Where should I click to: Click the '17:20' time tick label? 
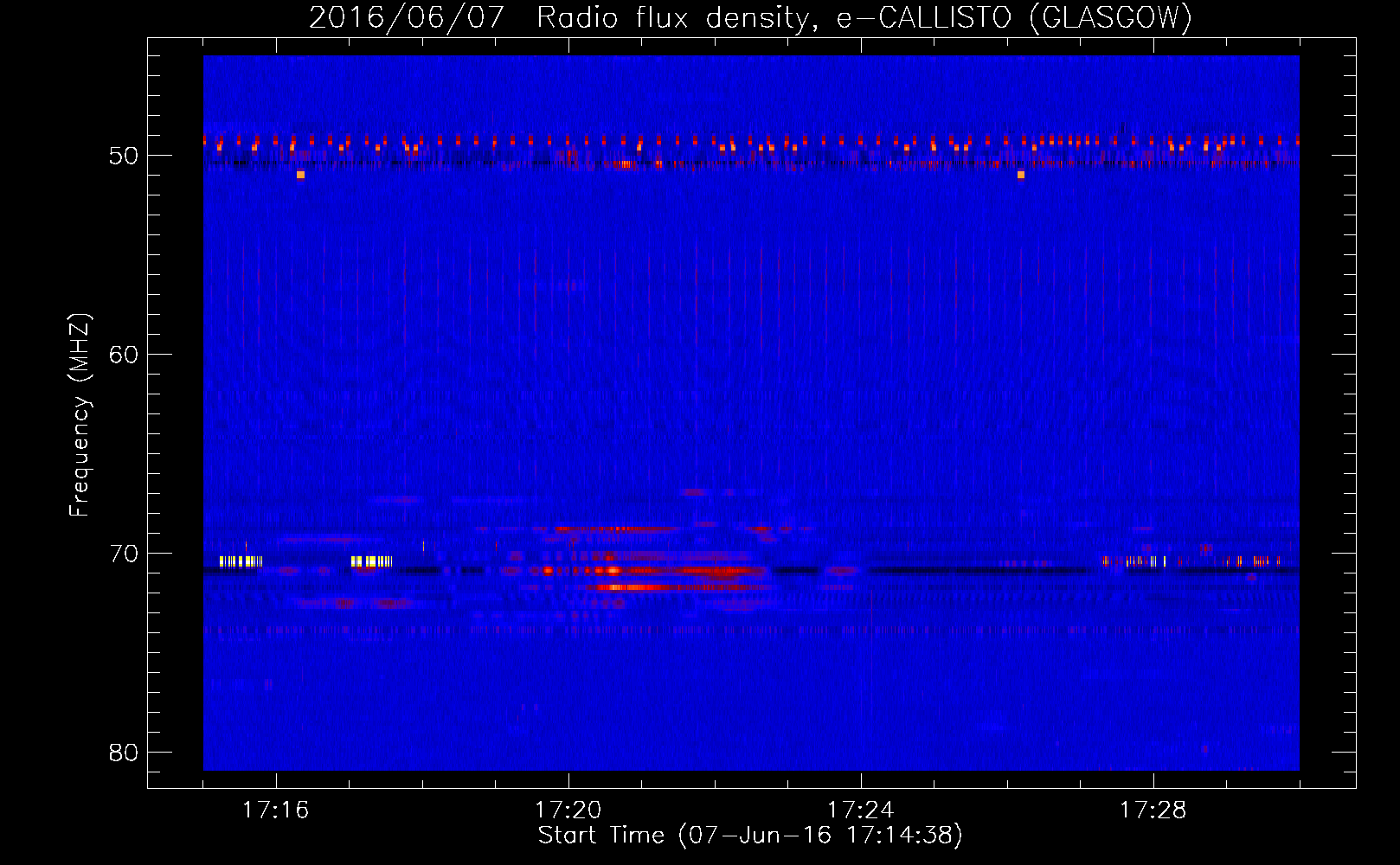[568, 811]
